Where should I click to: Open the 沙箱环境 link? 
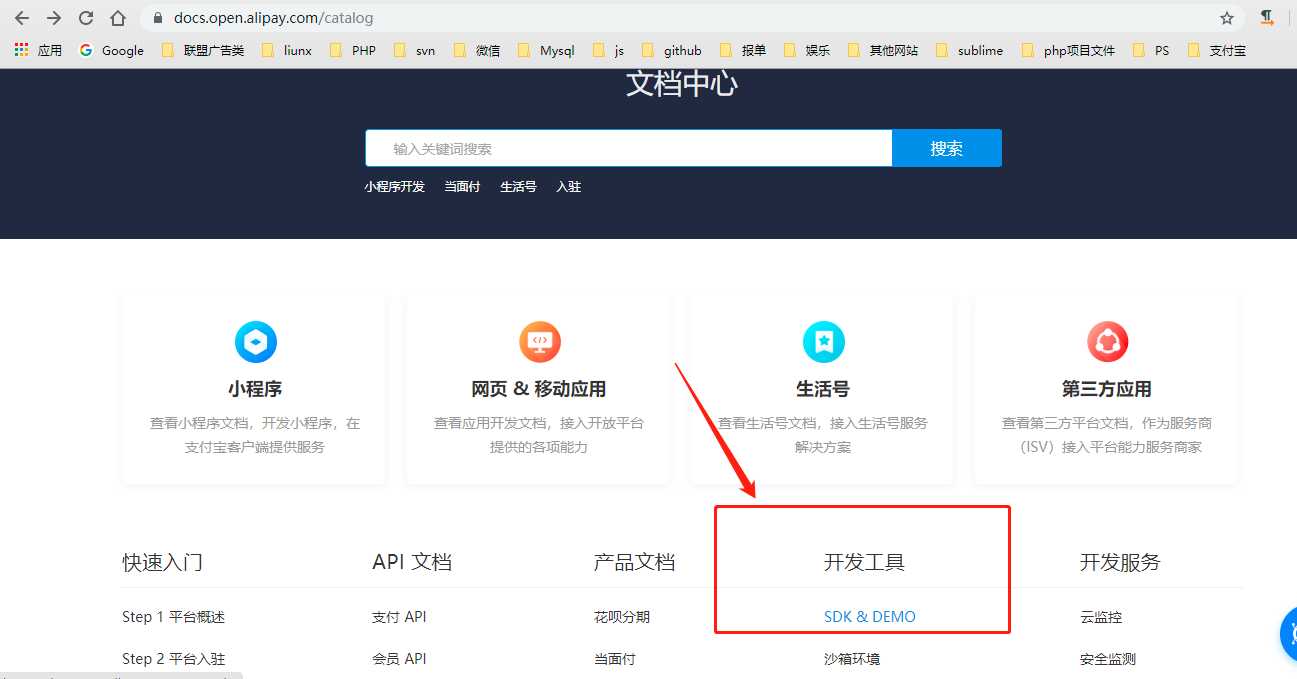click(852, 659)
